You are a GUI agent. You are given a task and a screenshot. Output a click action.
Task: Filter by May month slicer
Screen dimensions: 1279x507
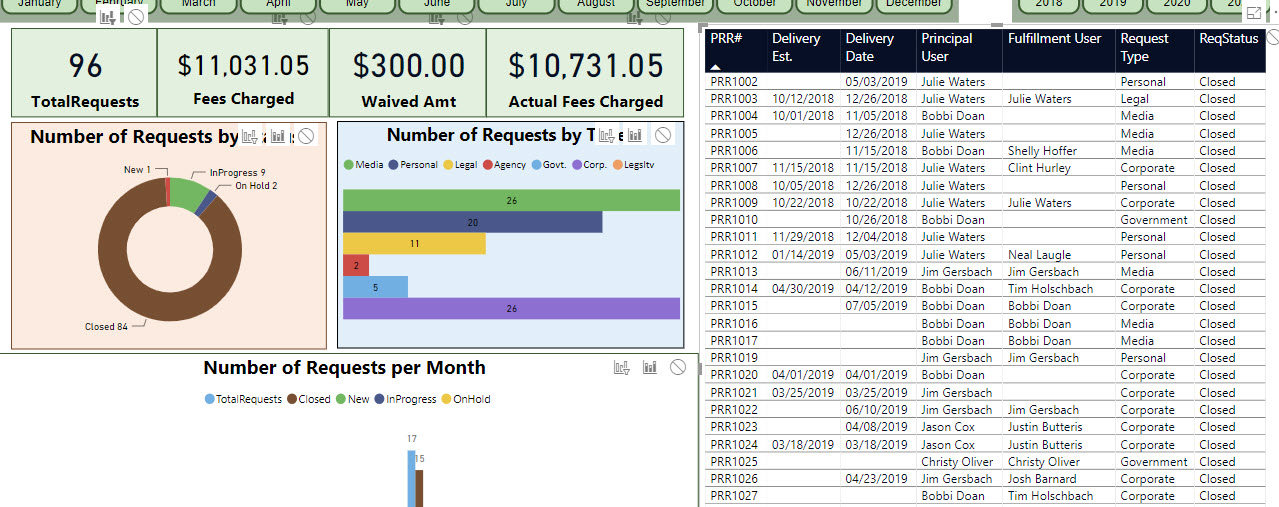coord(357,4)
